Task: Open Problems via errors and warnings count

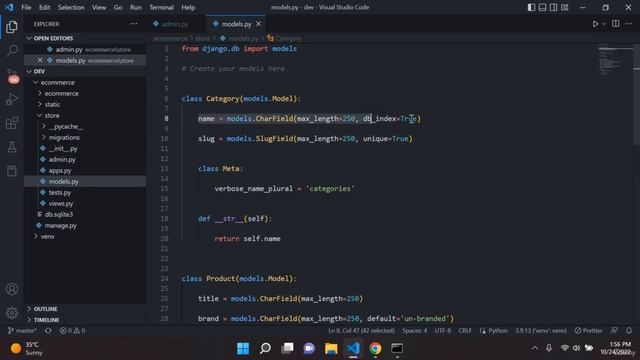Action: (73, 331)
